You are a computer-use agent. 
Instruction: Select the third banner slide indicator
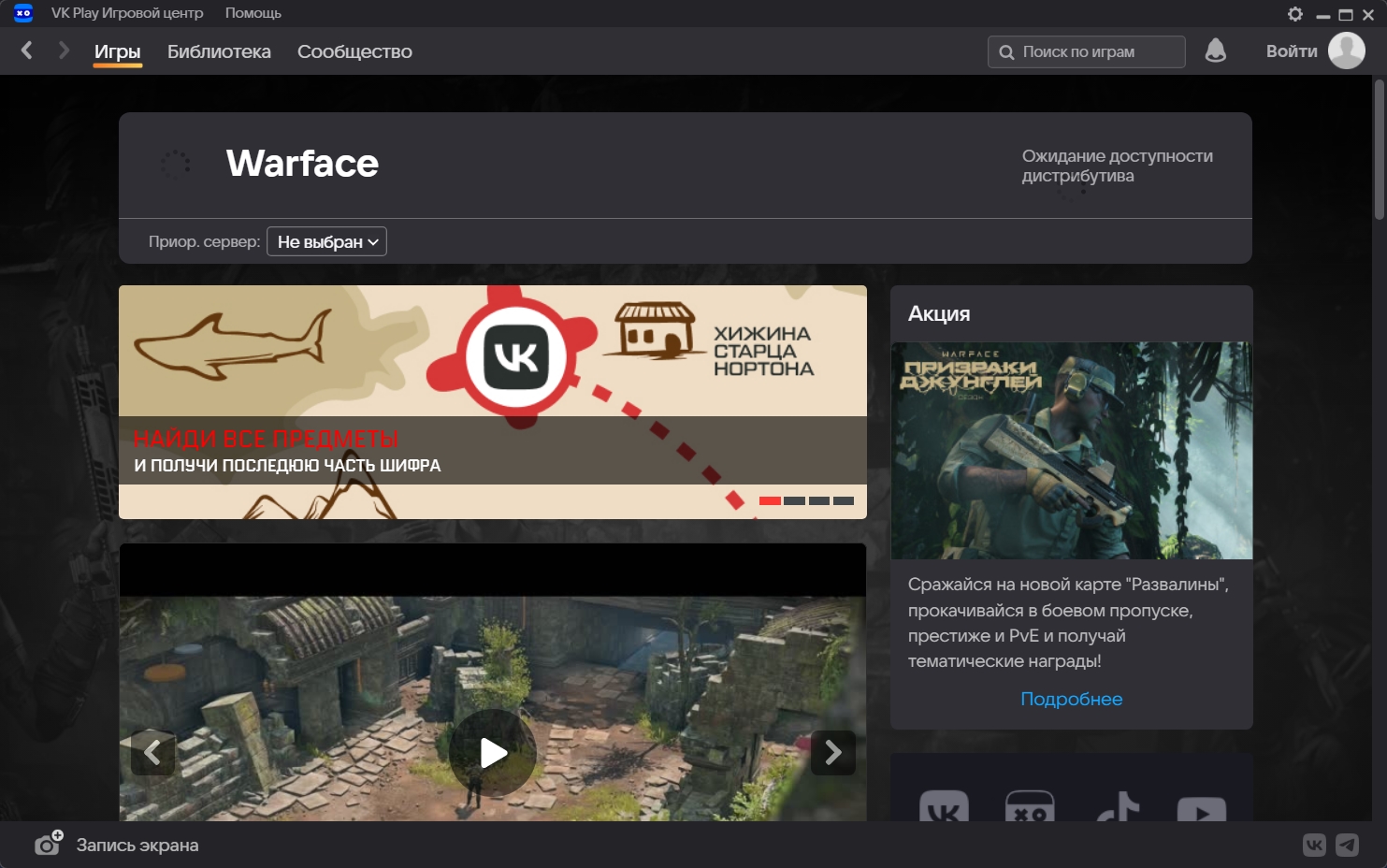pos(819,500)
